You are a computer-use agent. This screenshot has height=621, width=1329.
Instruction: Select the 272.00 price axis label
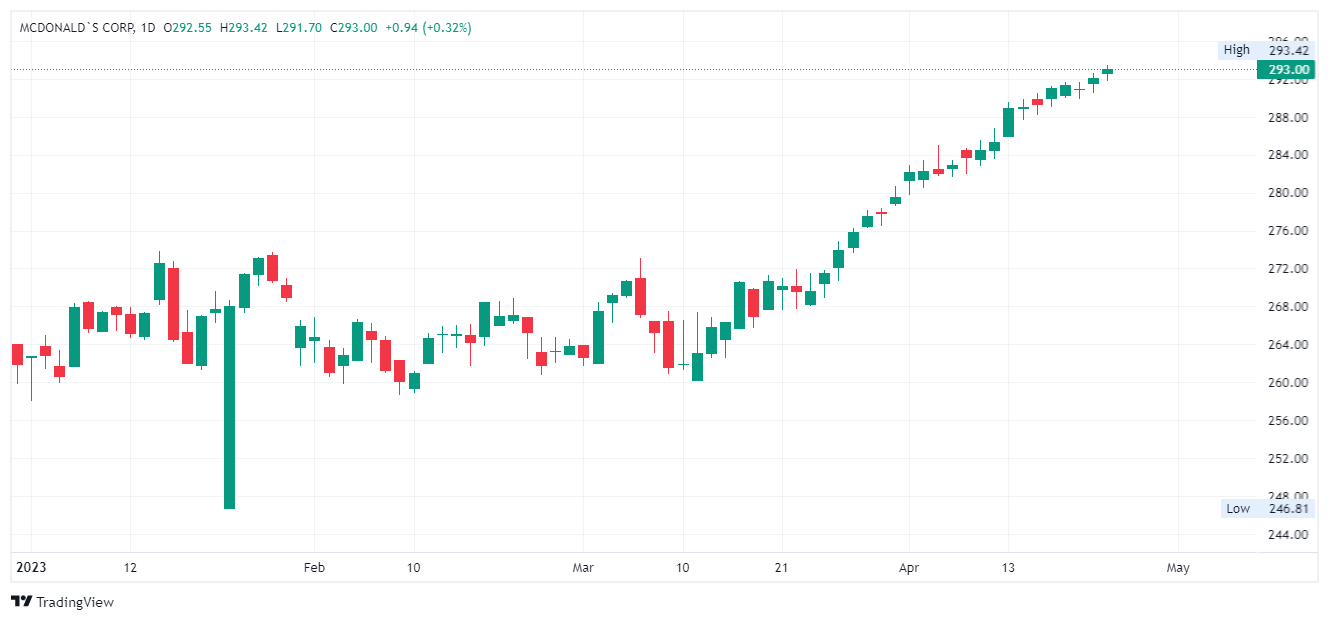click(x=1288, y=269)
